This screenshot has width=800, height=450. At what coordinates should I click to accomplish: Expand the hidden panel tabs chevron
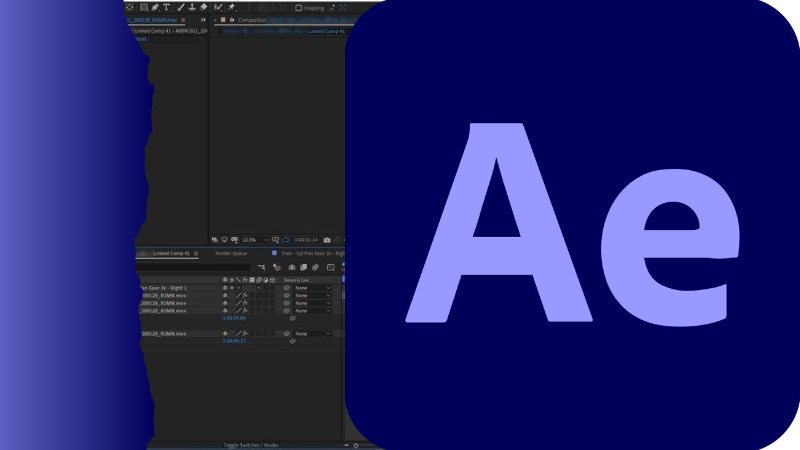click(203, 20)
